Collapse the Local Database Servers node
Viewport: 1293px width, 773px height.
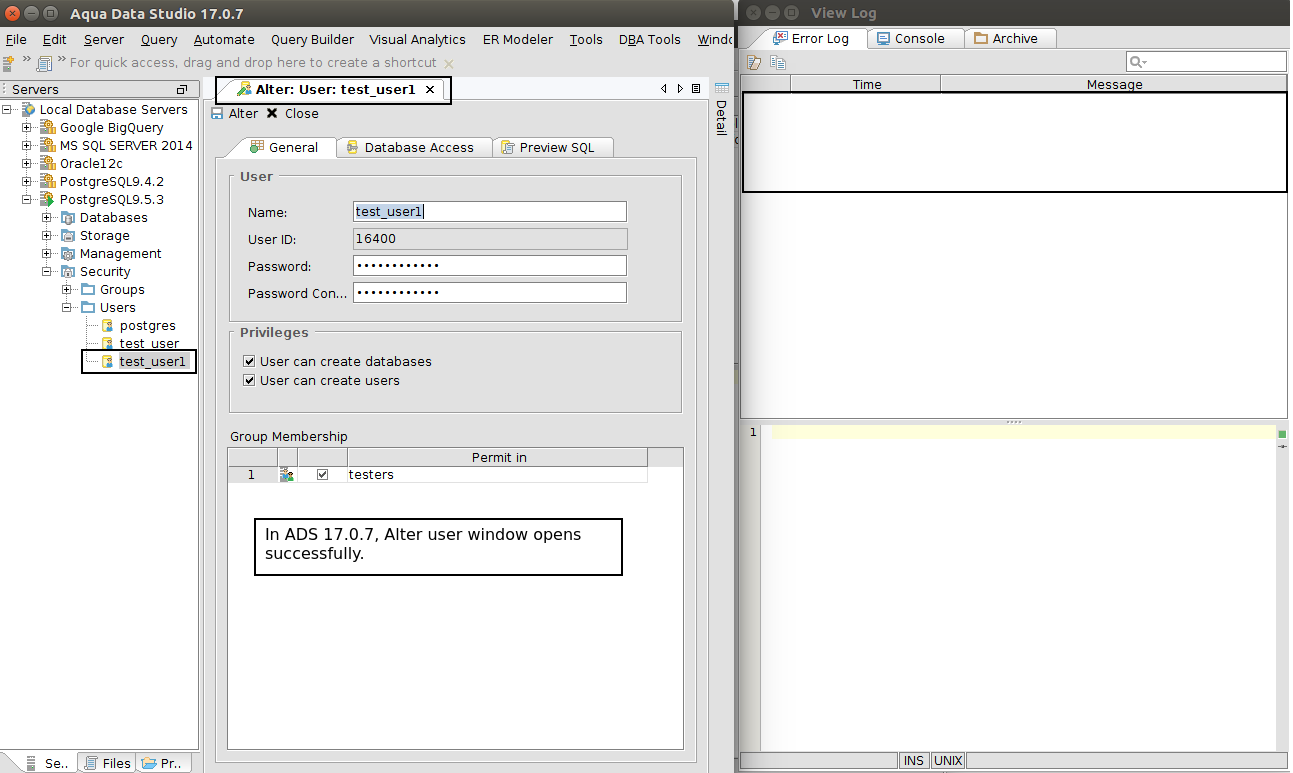[7, 110]
